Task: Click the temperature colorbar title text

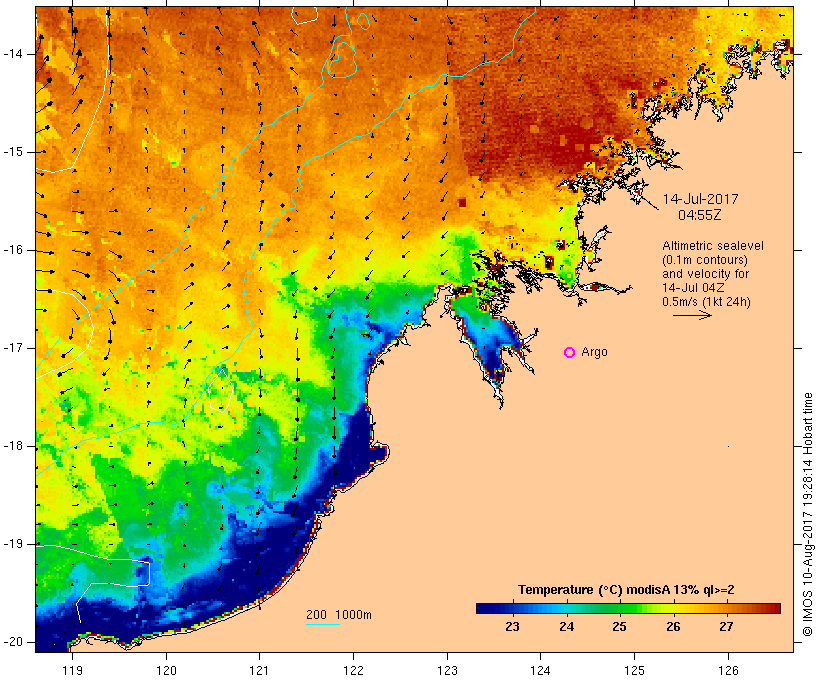Action: click(x=626, y=590)
